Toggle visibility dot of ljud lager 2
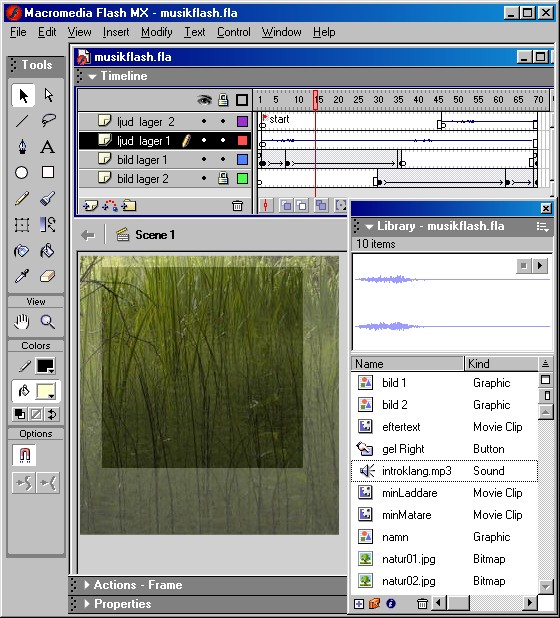 pos(204,121)
